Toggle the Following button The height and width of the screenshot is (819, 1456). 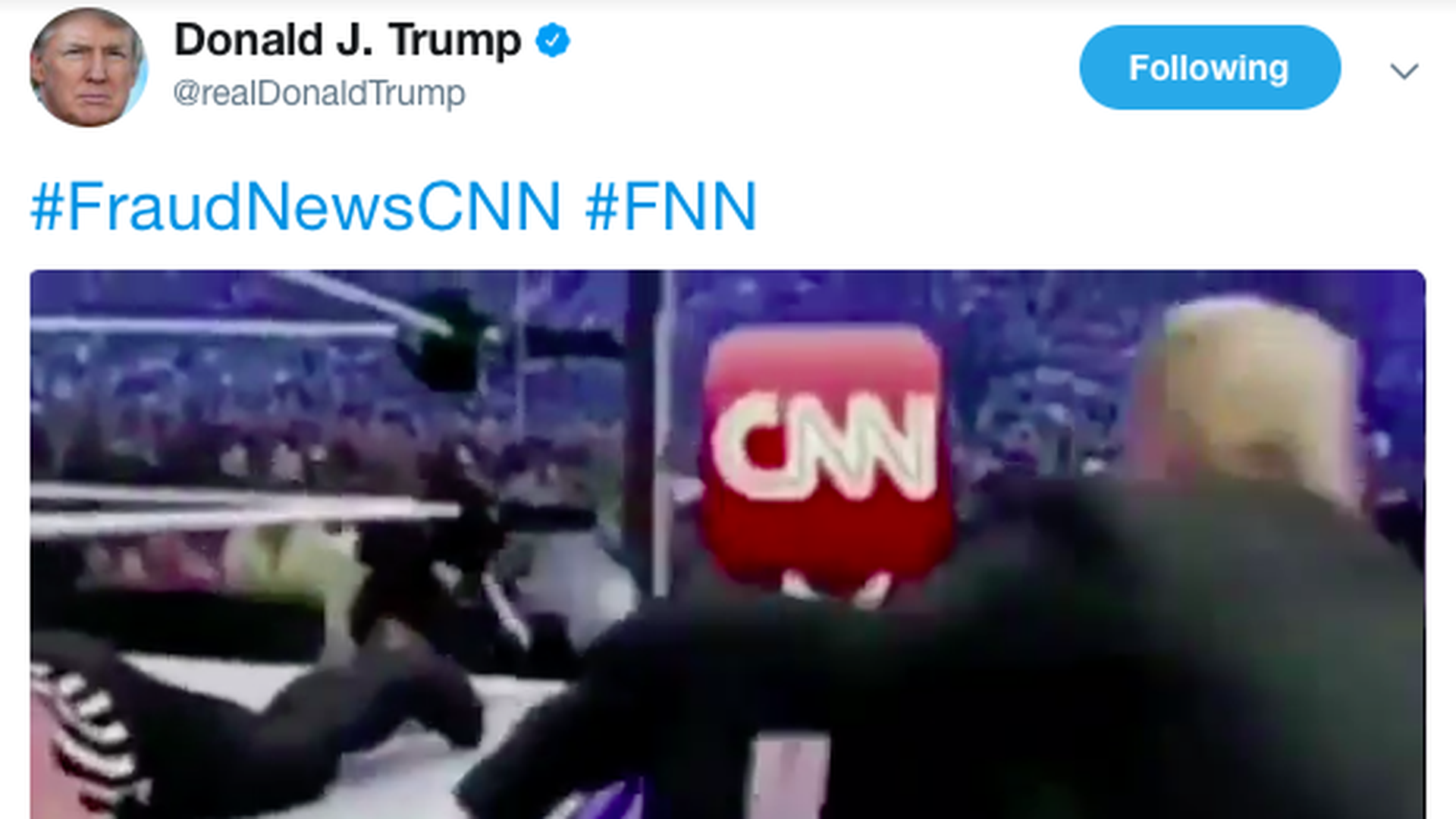pos(1210,67)
